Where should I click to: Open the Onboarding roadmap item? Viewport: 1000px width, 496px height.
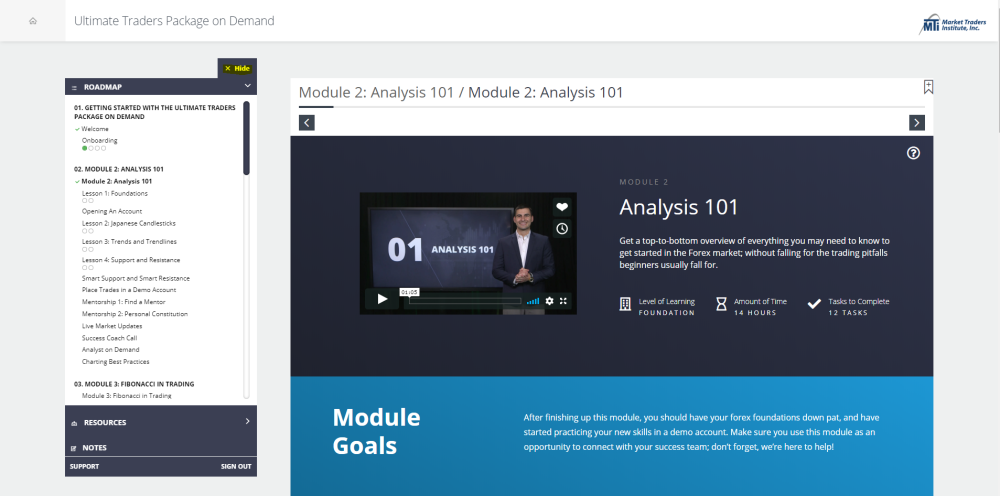[x=99, y=140]
